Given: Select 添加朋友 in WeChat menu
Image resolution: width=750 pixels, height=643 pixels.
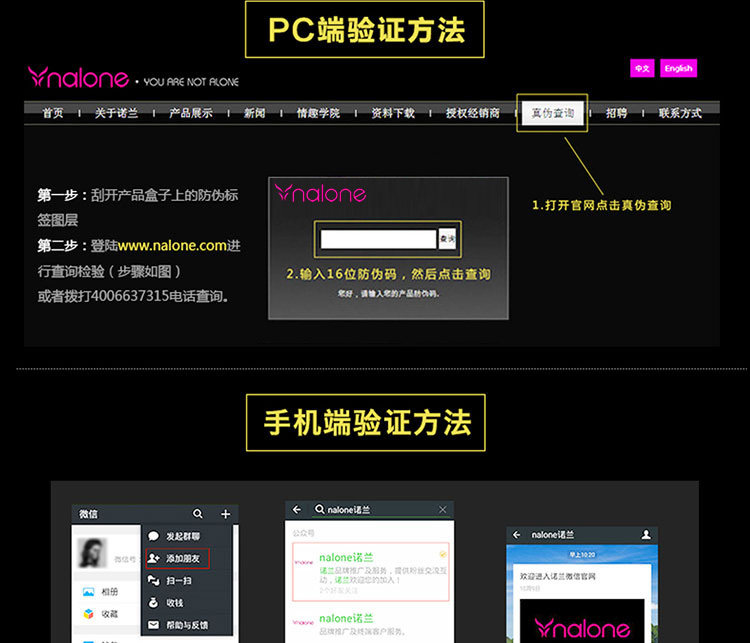Looking at the screenshot, I should coord(177,558).
